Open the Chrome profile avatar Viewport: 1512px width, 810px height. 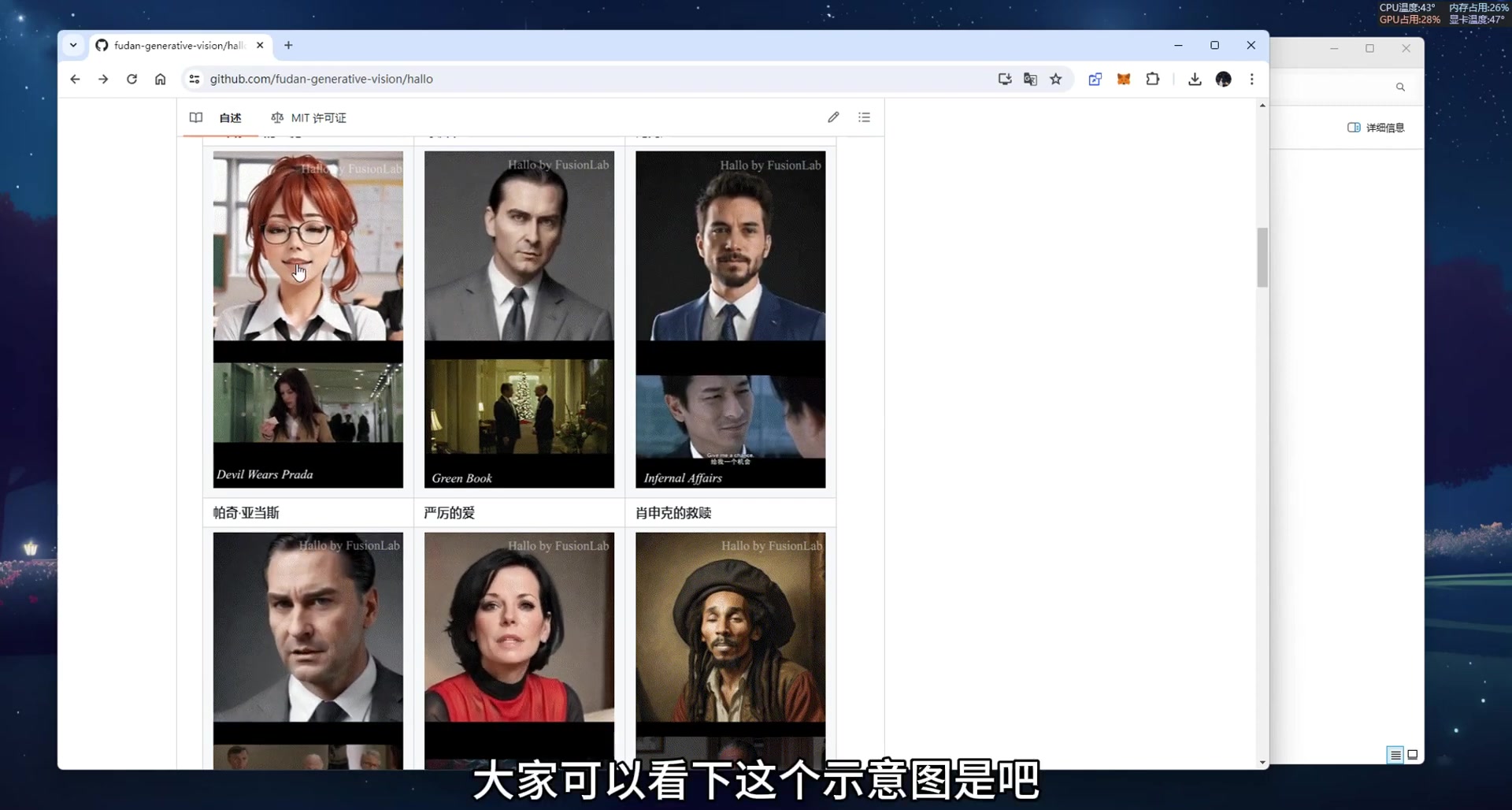pos(1223,79)
